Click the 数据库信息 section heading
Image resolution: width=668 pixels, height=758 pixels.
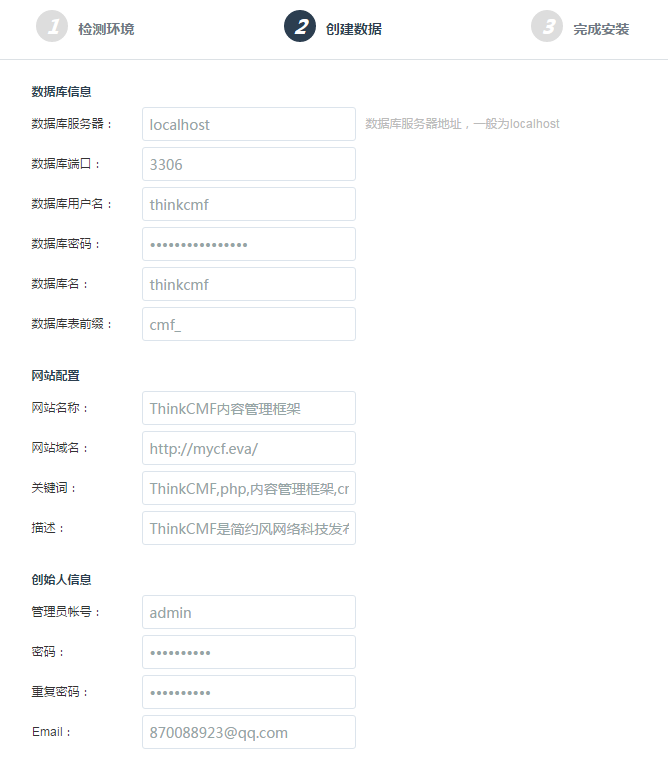(61, 91)
